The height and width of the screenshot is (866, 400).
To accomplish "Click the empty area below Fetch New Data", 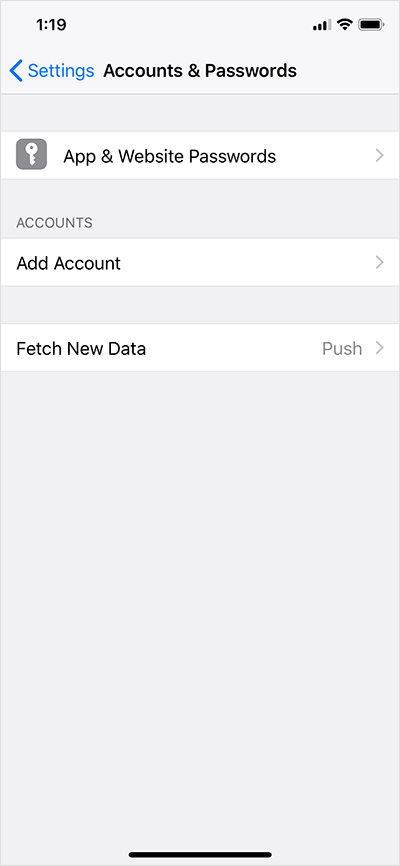I will (x=200, y=608).
